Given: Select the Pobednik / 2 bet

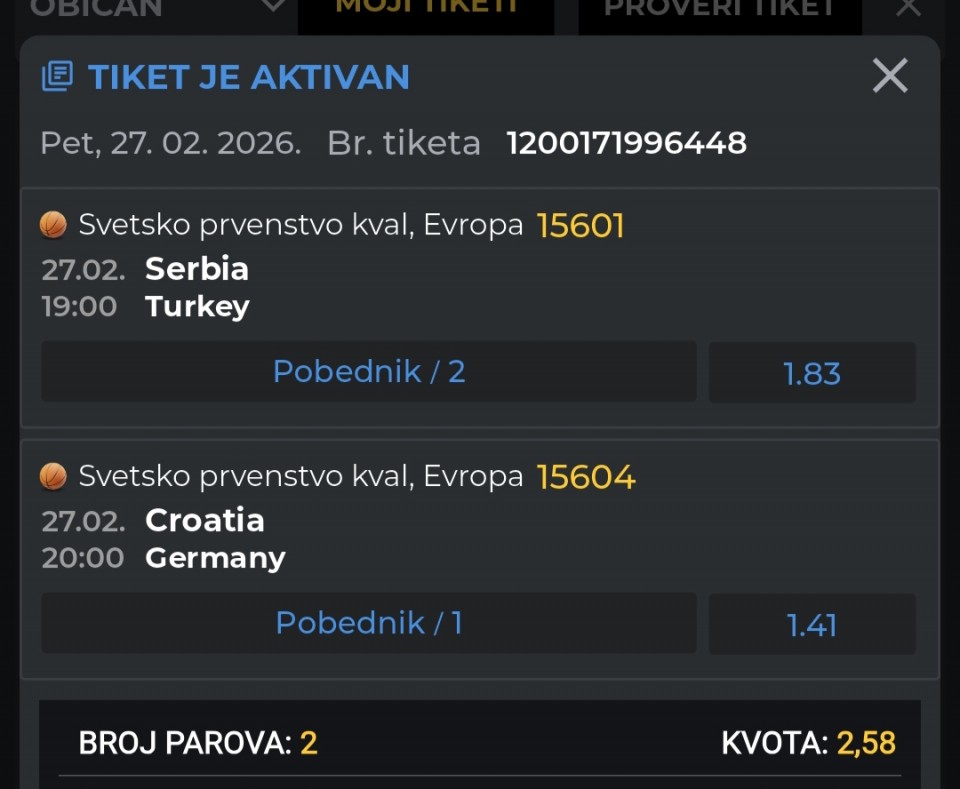Looking at the screenshot, I should click(x=369, y=372).
